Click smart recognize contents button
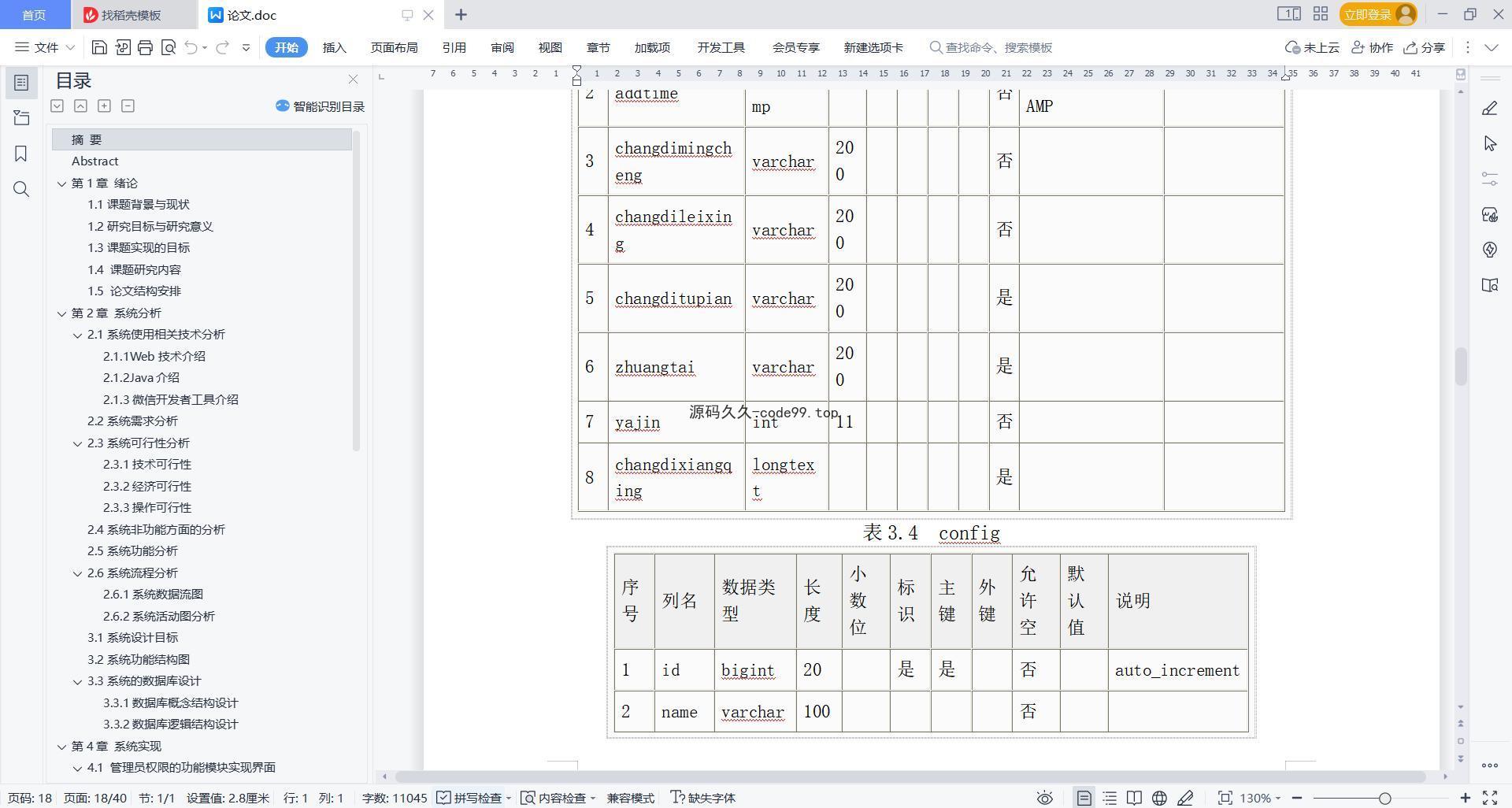The height and width of the screenshot is (808, 1512). [320, 106]
